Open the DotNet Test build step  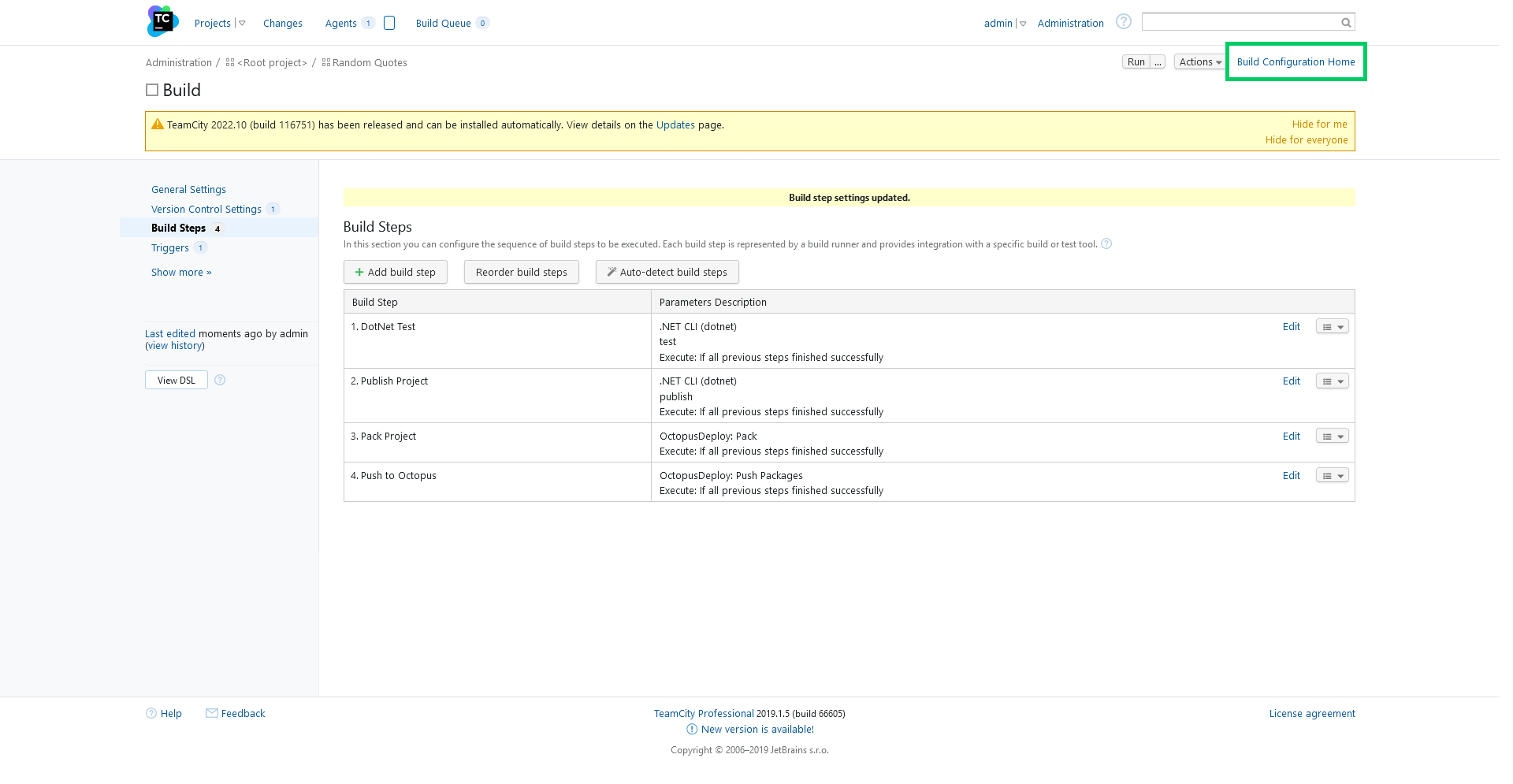[x=388, y=327]
